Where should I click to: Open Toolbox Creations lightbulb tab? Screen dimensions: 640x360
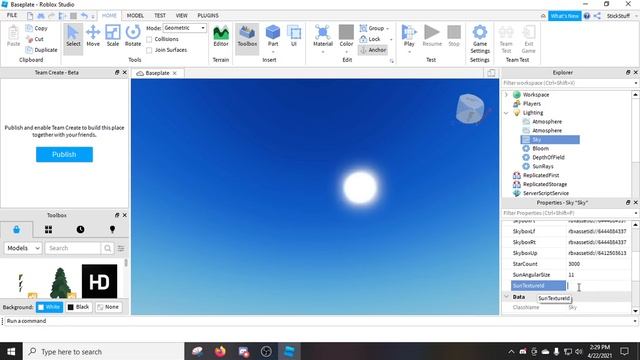[112, 229]
